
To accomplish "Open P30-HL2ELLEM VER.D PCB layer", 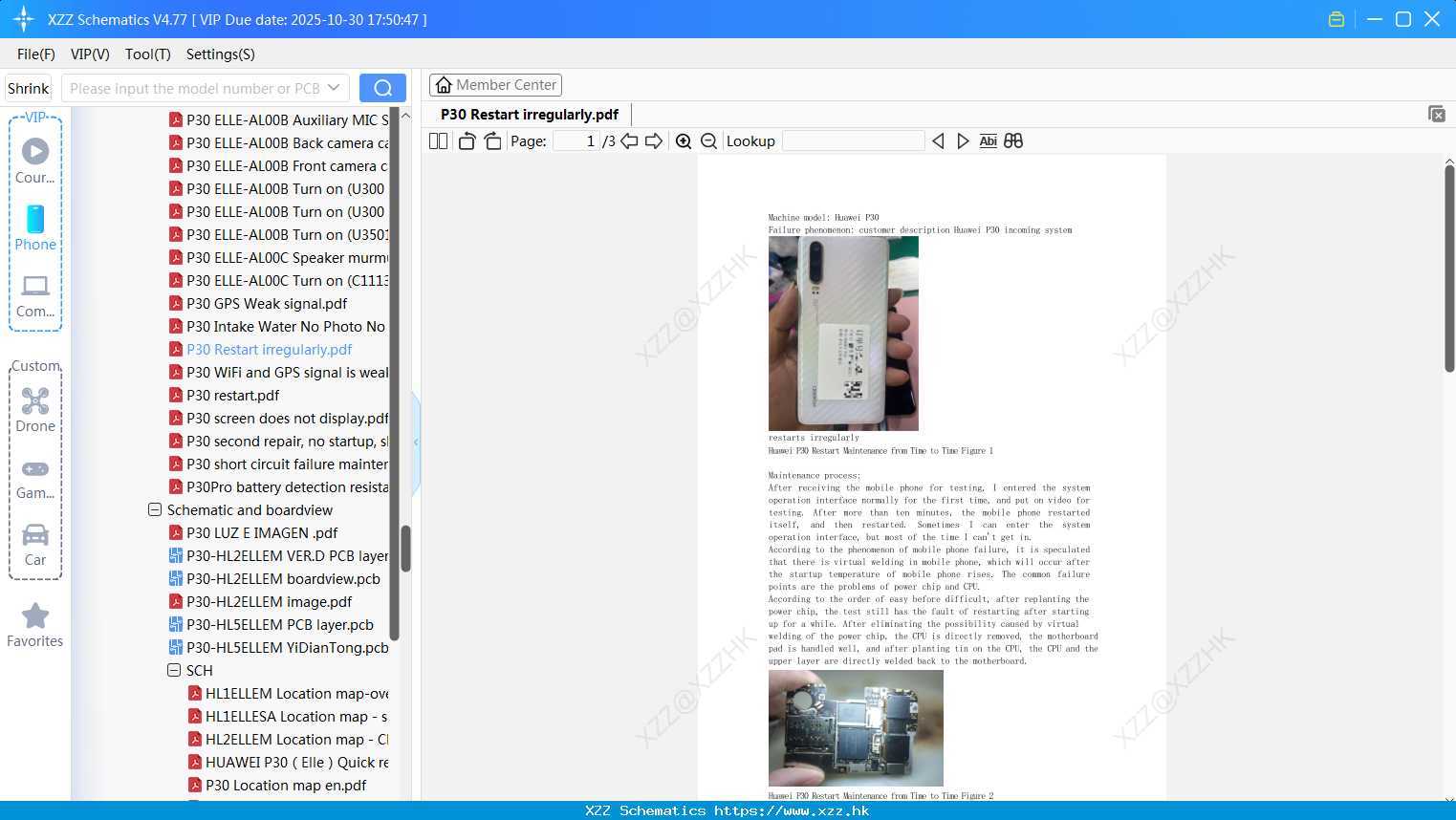I will [x=288, y=556].
